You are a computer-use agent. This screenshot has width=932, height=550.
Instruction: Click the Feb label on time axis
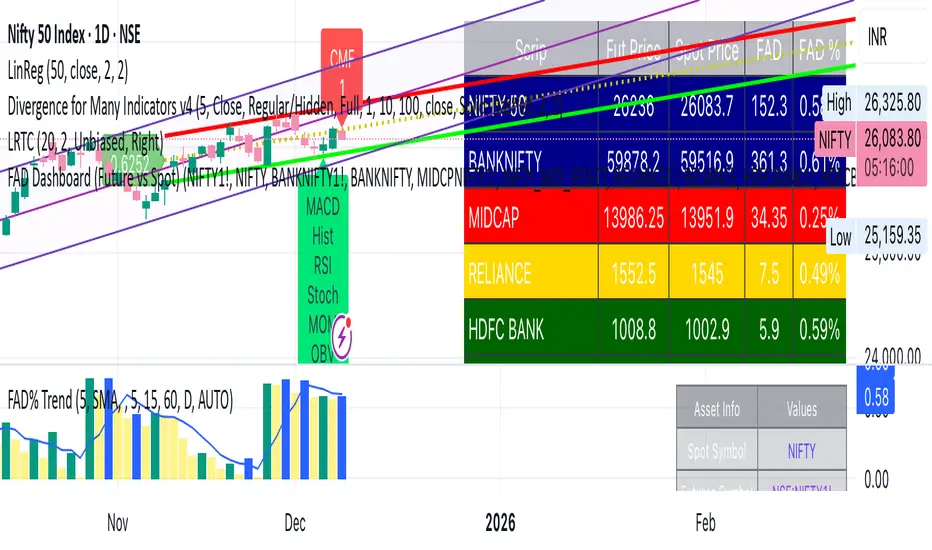tap(706, 523)
